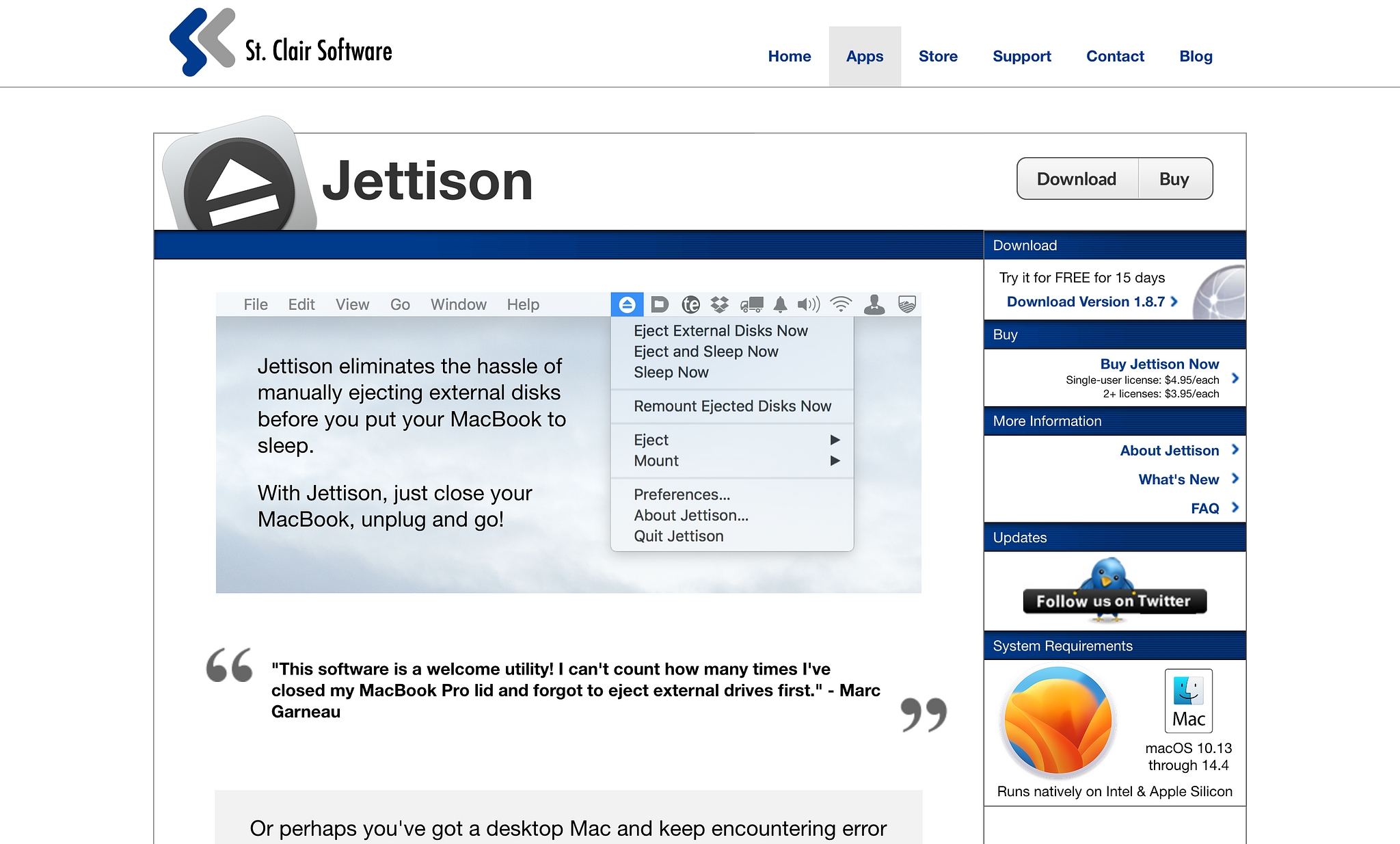Viewport: 1400px width, 844px height.
Task: Click the 'Try it for FREE for 15 days' text
Action: tap(1082, 278)
